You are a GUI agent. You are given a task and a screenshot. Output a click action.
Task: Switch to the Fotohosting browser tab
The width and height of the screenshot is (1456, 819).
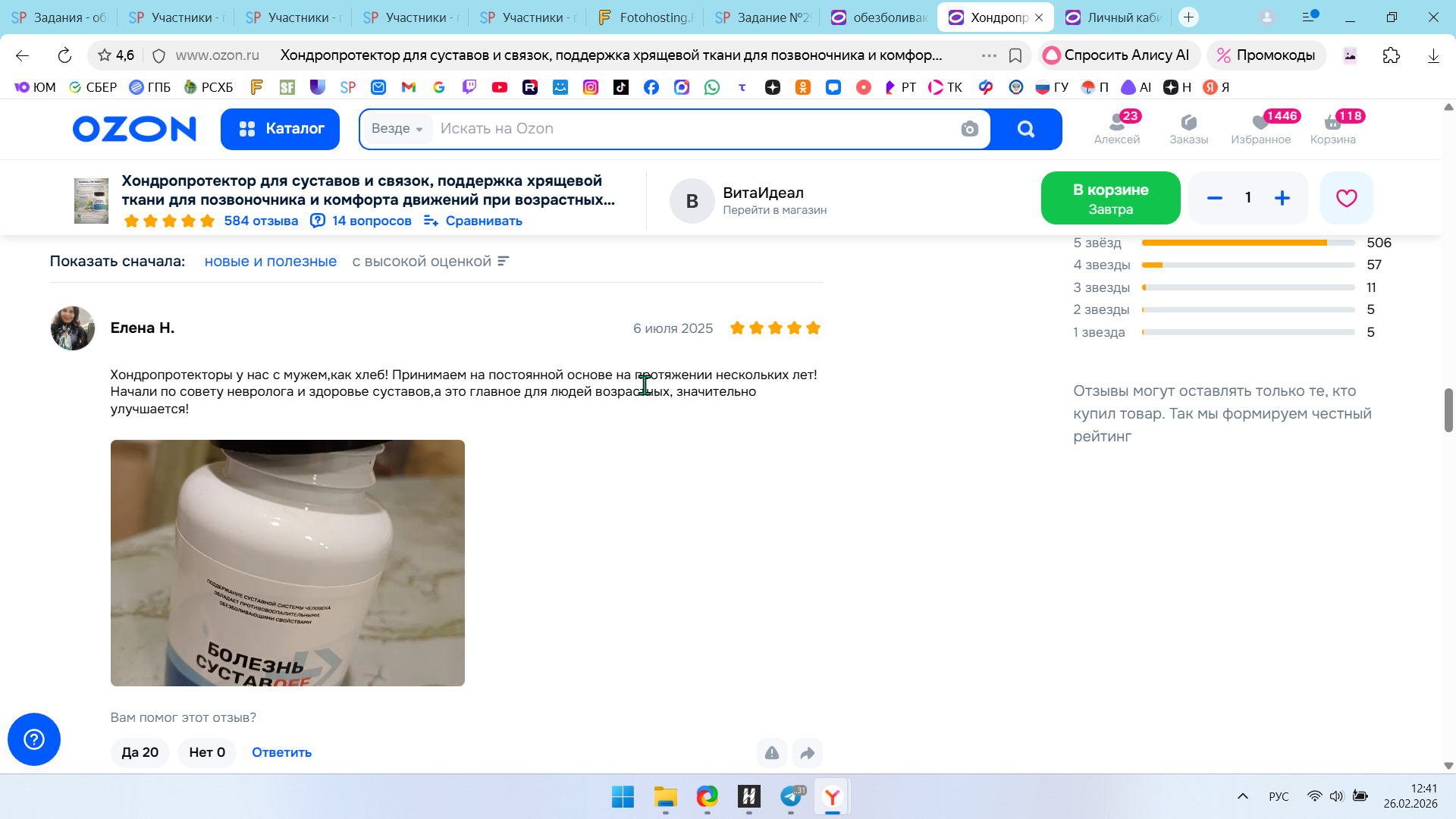645,17
